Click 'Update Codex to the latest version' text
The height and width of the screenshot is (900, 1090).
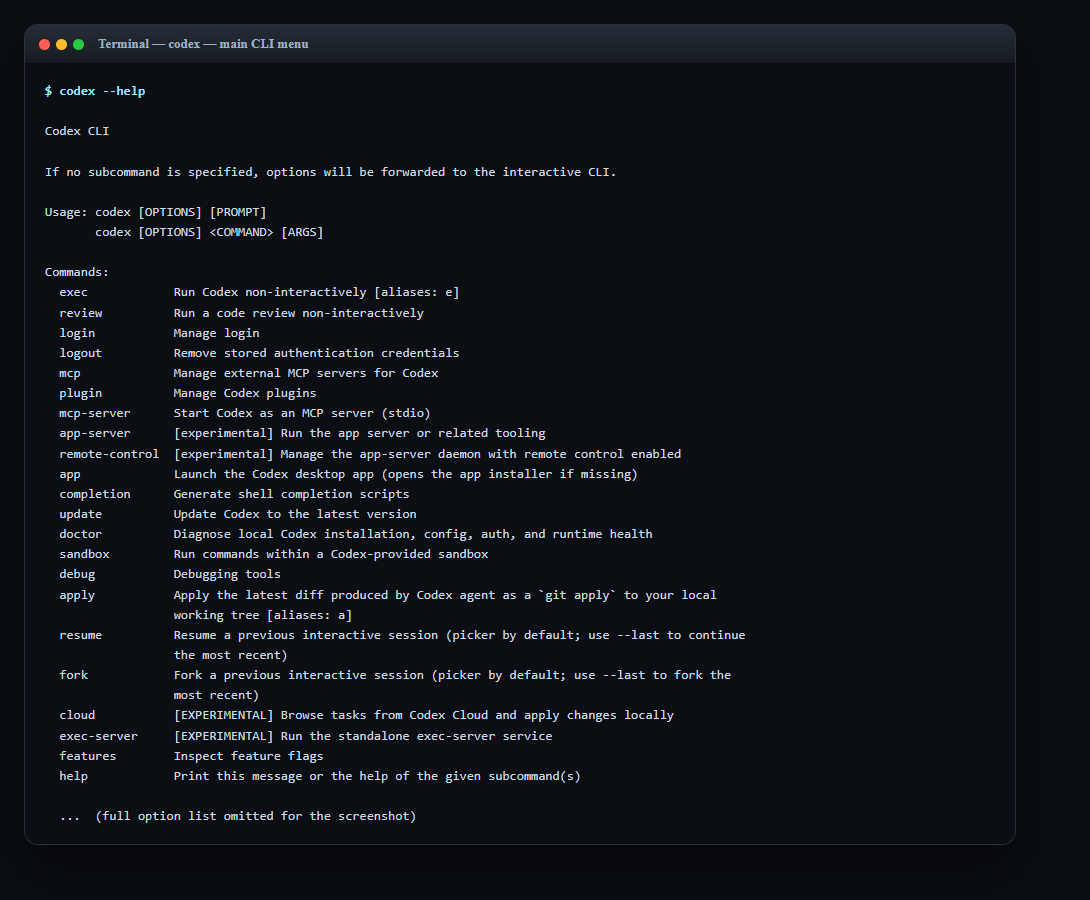coord(295,514)
